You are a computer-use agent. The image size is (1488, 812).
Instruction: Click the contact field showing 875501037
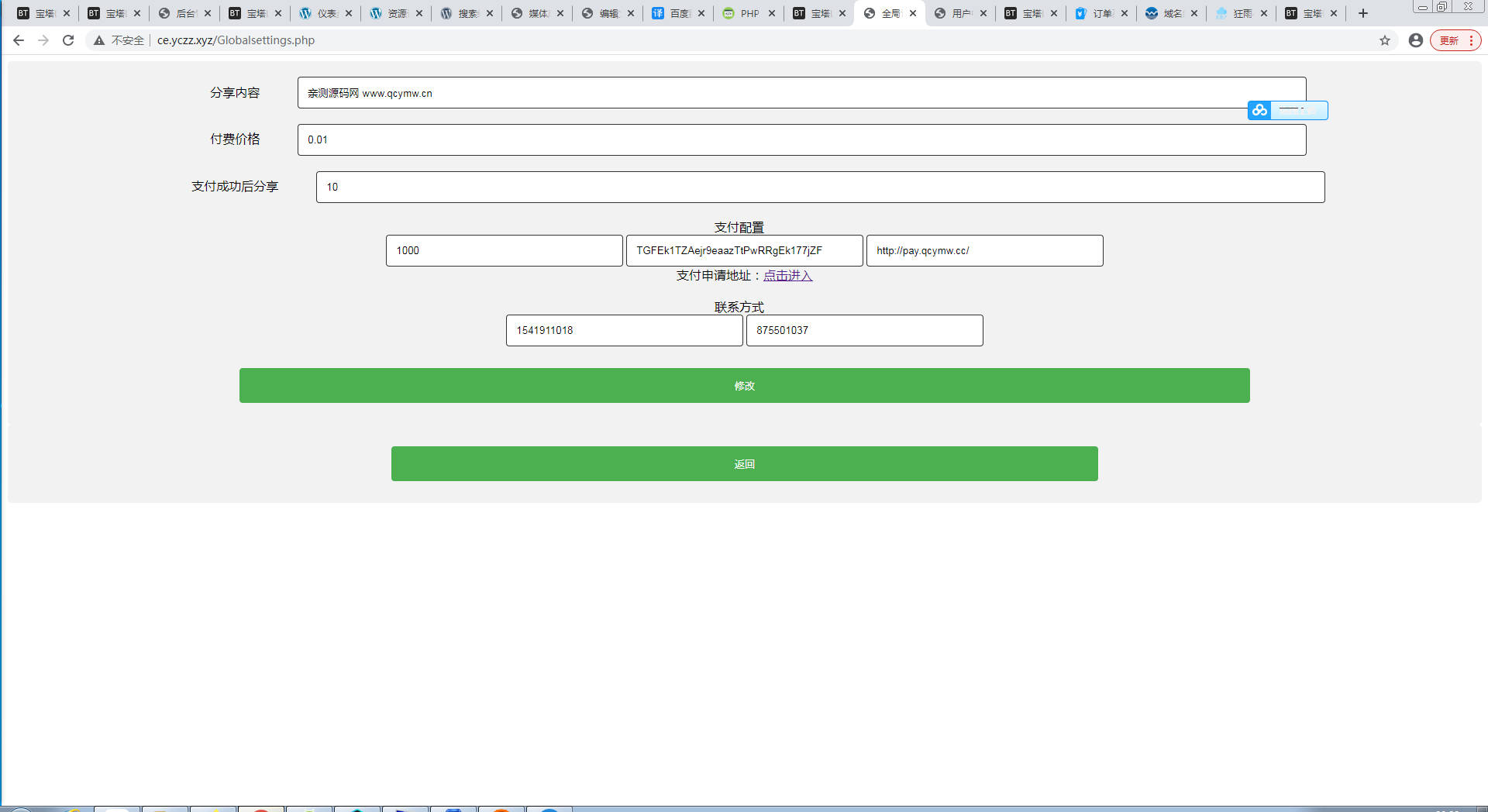pos(864,330)
